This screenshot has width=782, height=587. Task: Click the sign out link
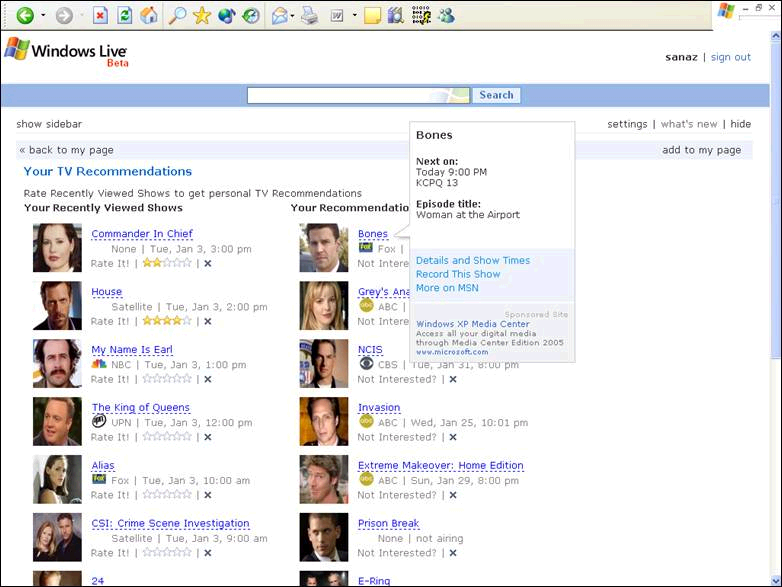[x=731, y=57]
